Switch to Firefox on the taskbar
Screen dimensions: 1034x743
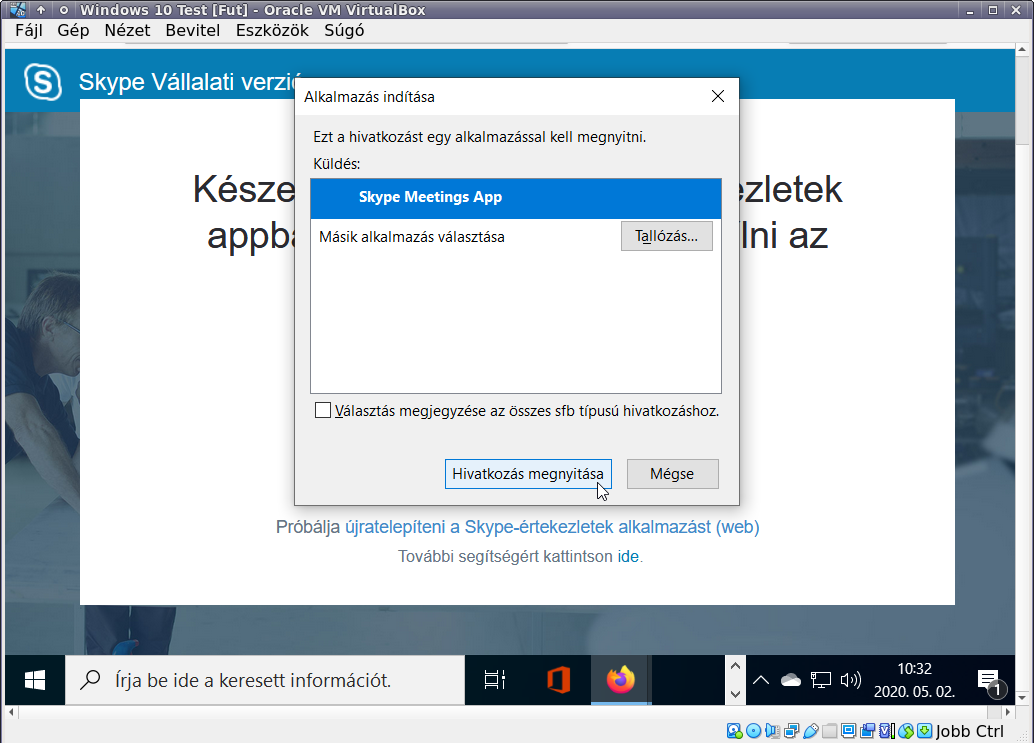click(621, 680)
